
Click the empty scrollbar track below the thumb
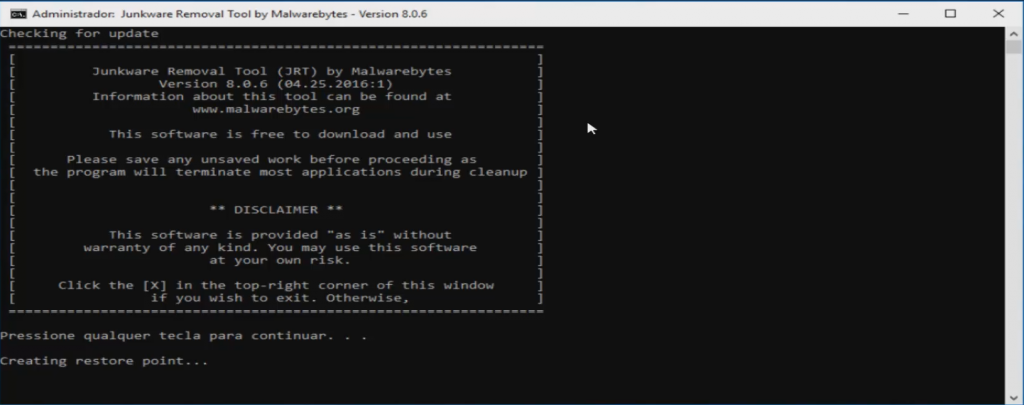coord(1014,222)
